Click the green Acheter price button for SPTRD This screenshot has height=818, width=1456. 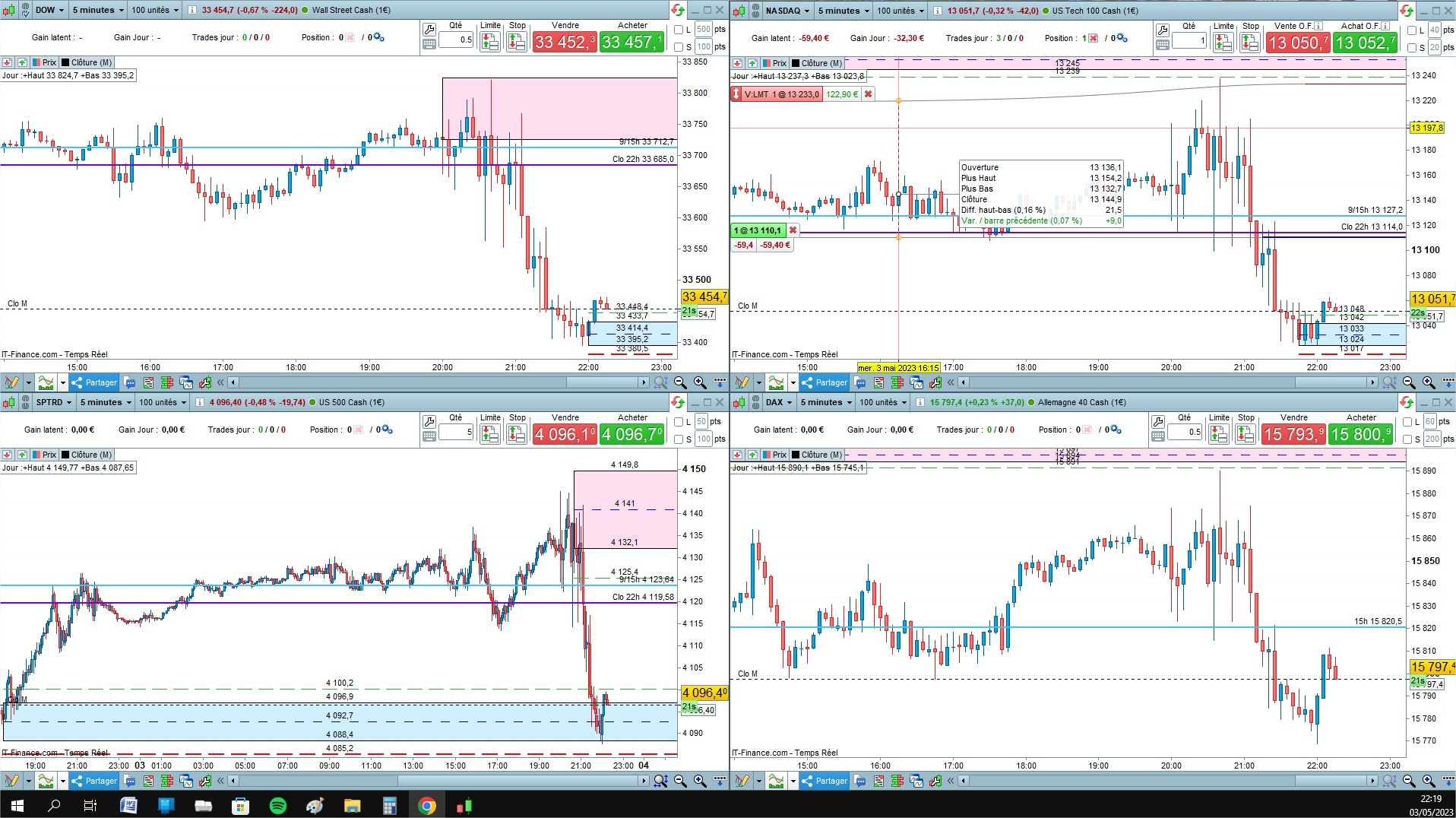coord(632,434)
